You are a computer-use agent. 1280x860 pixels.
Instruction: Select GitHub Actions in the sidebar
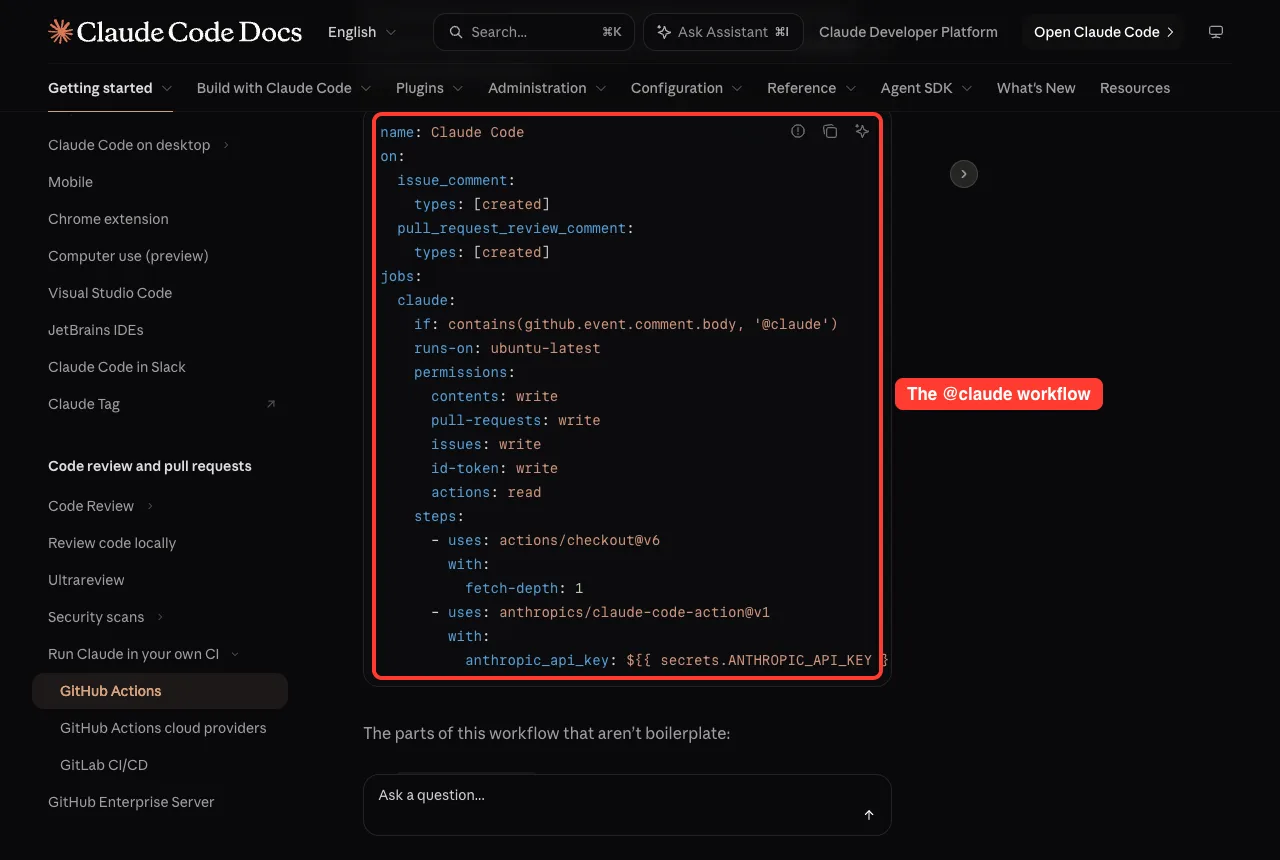160,691
